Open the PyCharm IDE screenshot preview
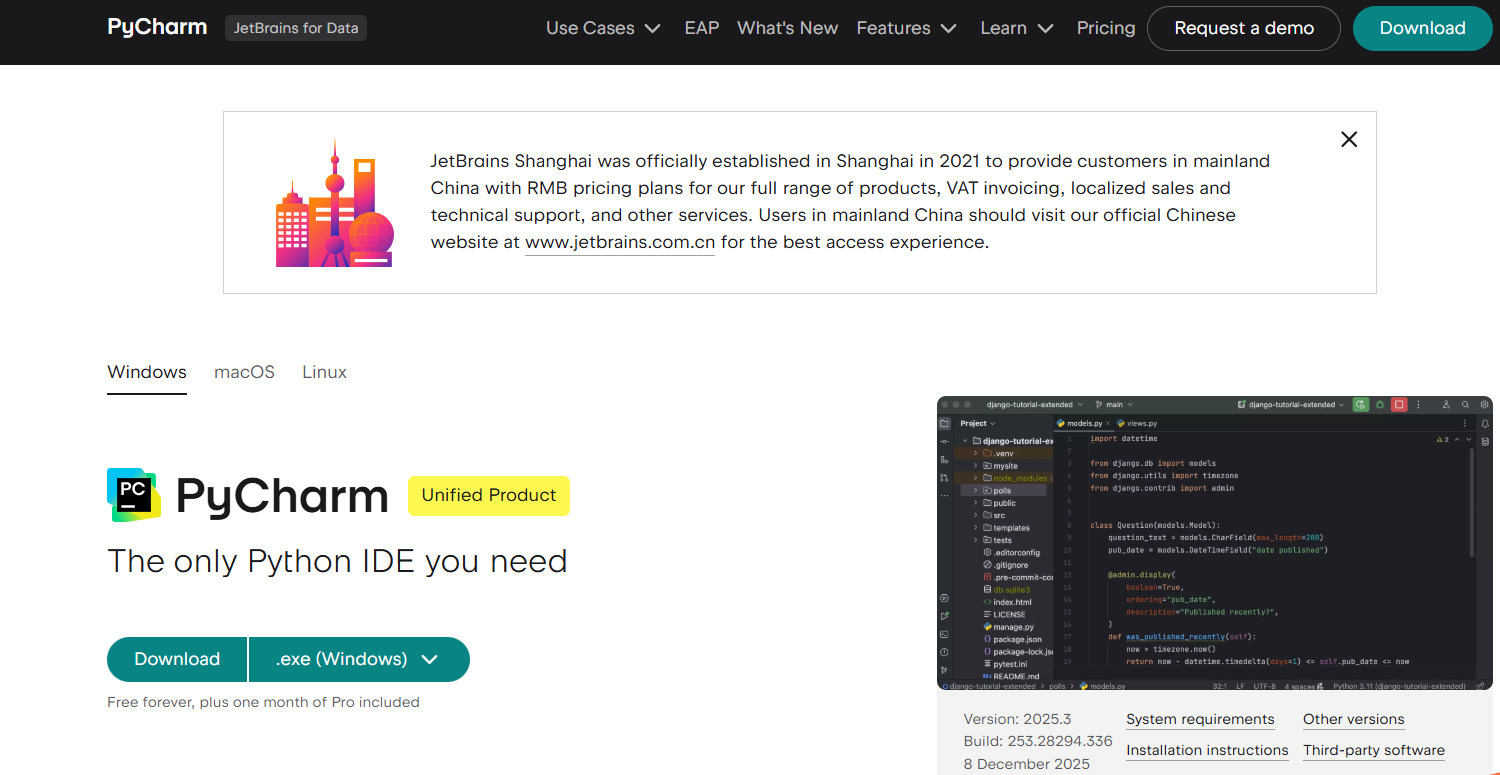Screen dimensions: 1500x775 point(1215,543)
